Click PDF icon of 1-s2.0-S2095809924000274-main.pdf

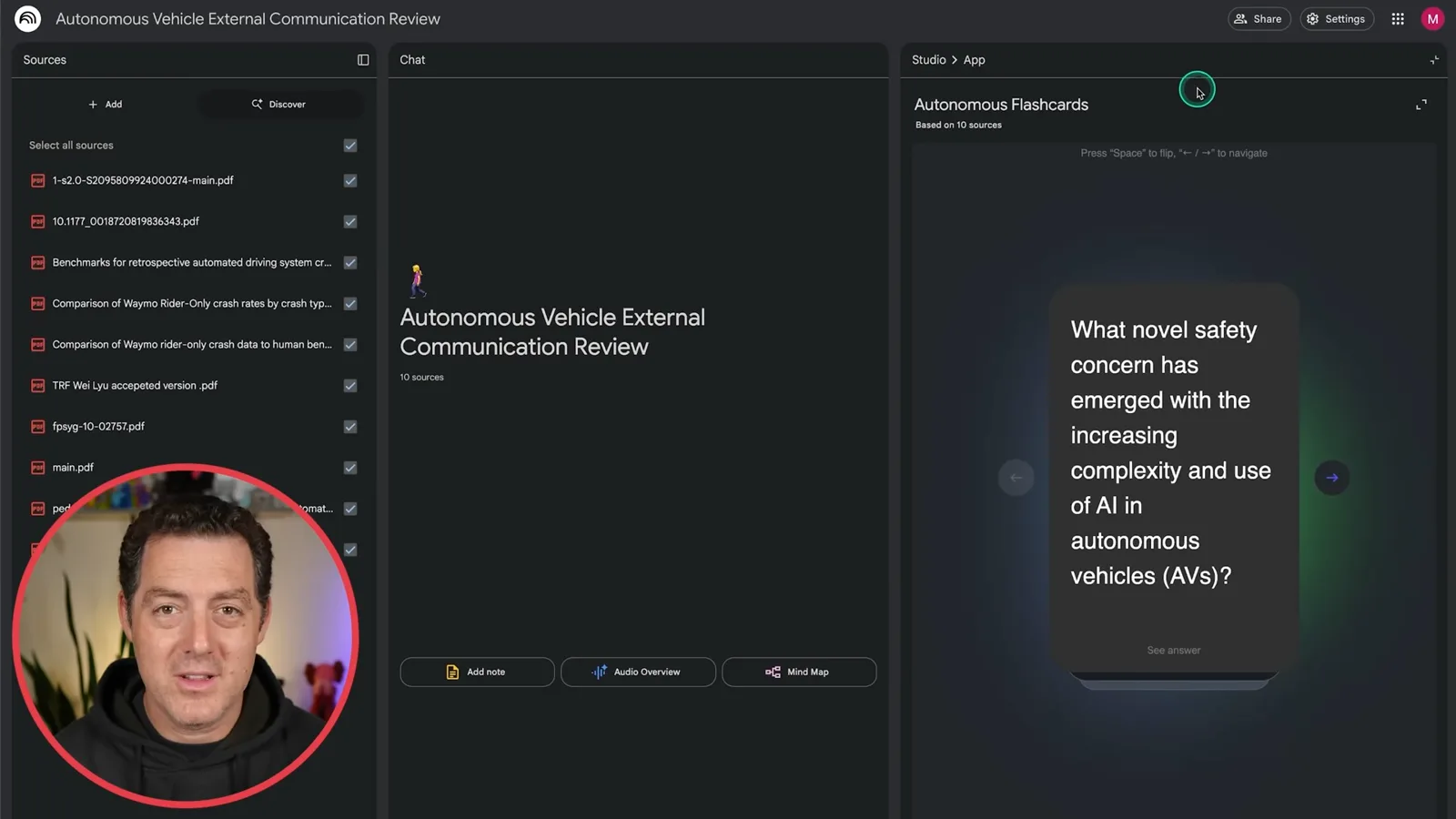(38, 181)
